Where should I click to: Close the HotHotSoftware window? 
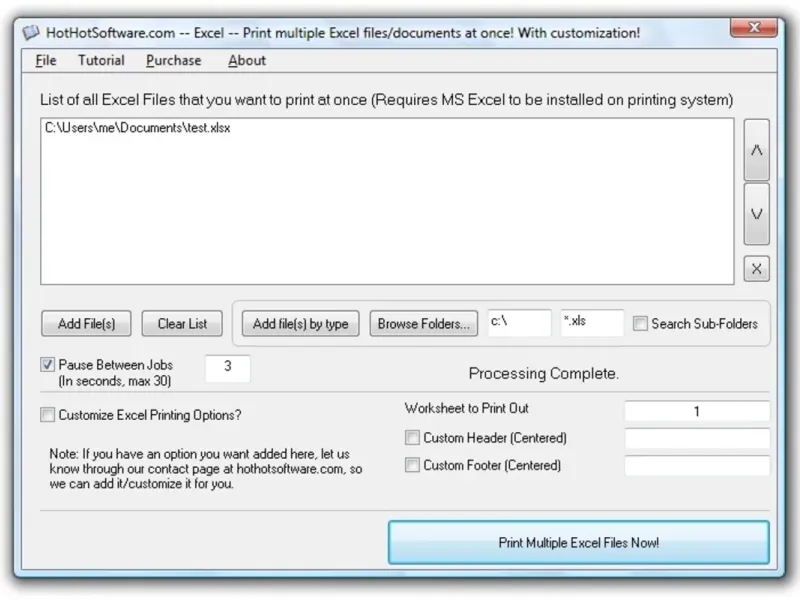pos(754,27)
